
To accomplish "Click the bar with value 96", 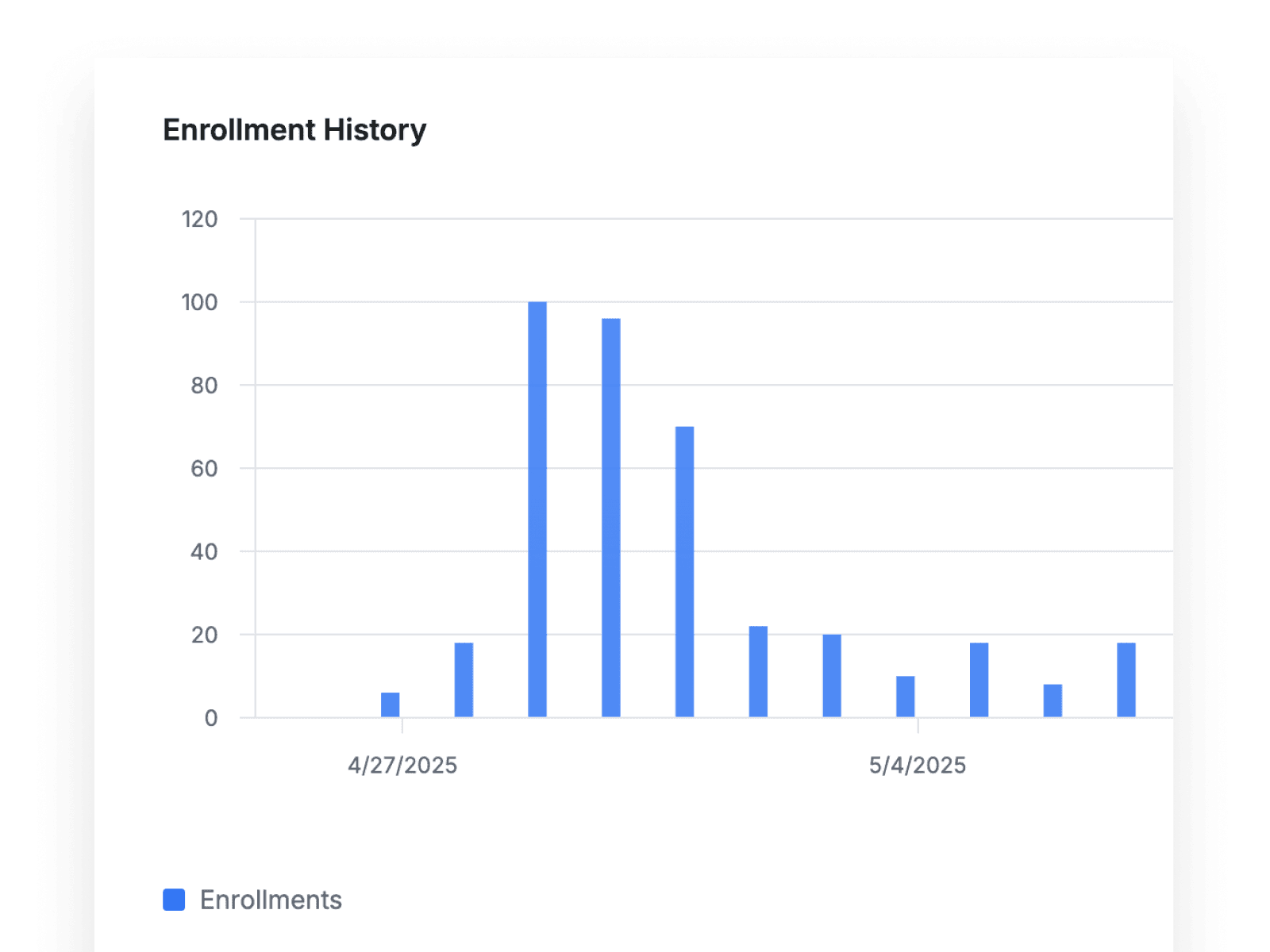I will pos(610,516).
